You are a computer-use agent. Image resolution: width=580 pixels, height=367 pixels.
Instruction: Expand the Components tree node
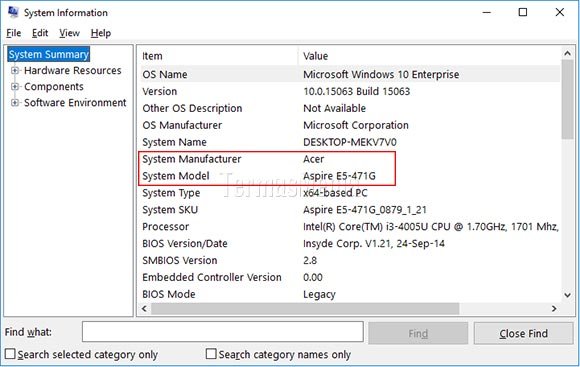click(14, 87)
